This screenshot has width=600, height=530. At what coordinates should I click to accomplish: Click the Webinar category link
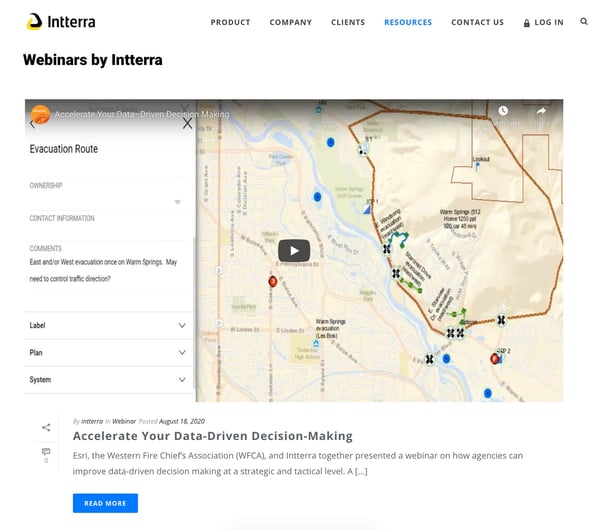point(124,421)
